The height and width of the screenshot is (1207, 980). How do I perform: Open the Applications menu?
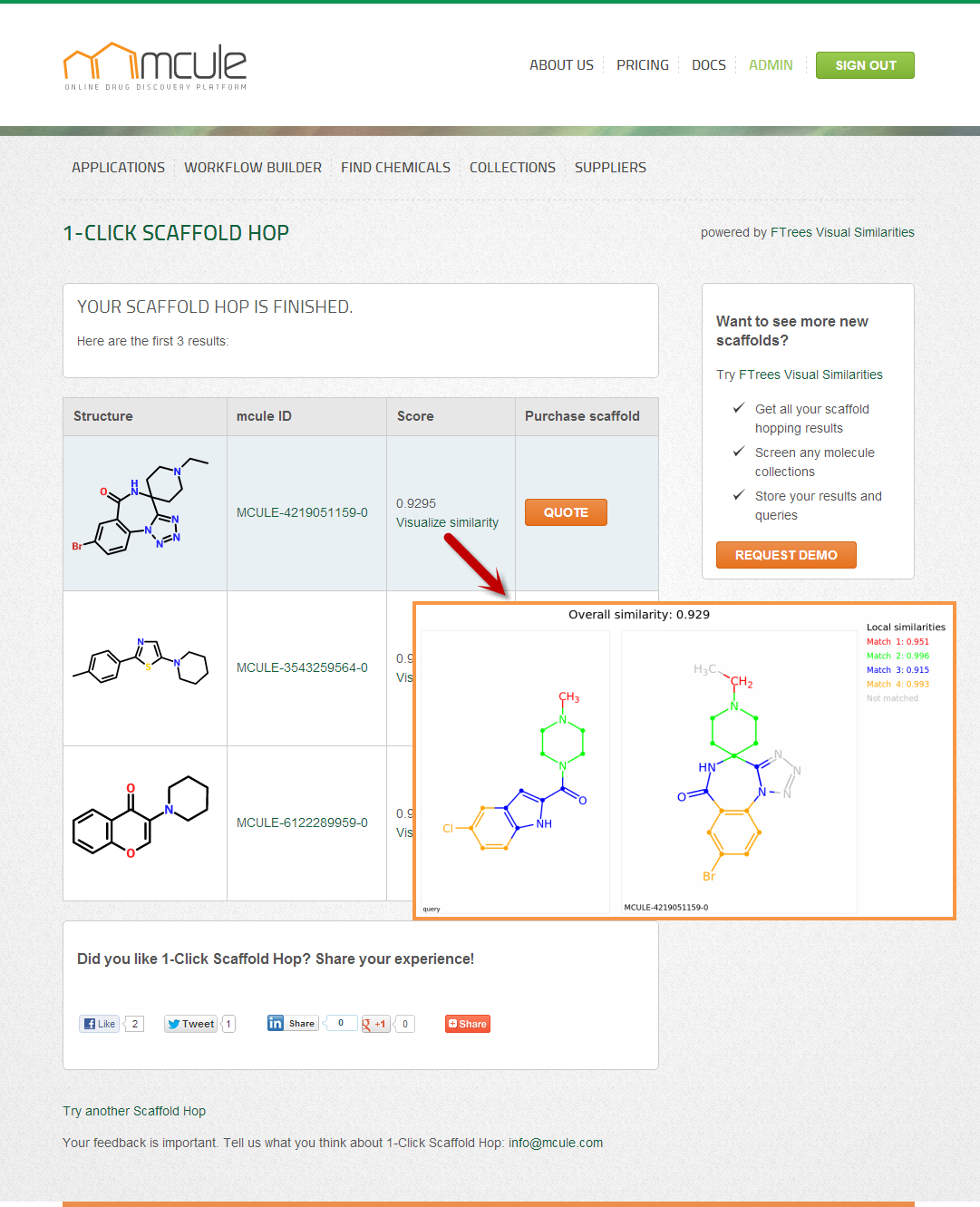(118, 168)
